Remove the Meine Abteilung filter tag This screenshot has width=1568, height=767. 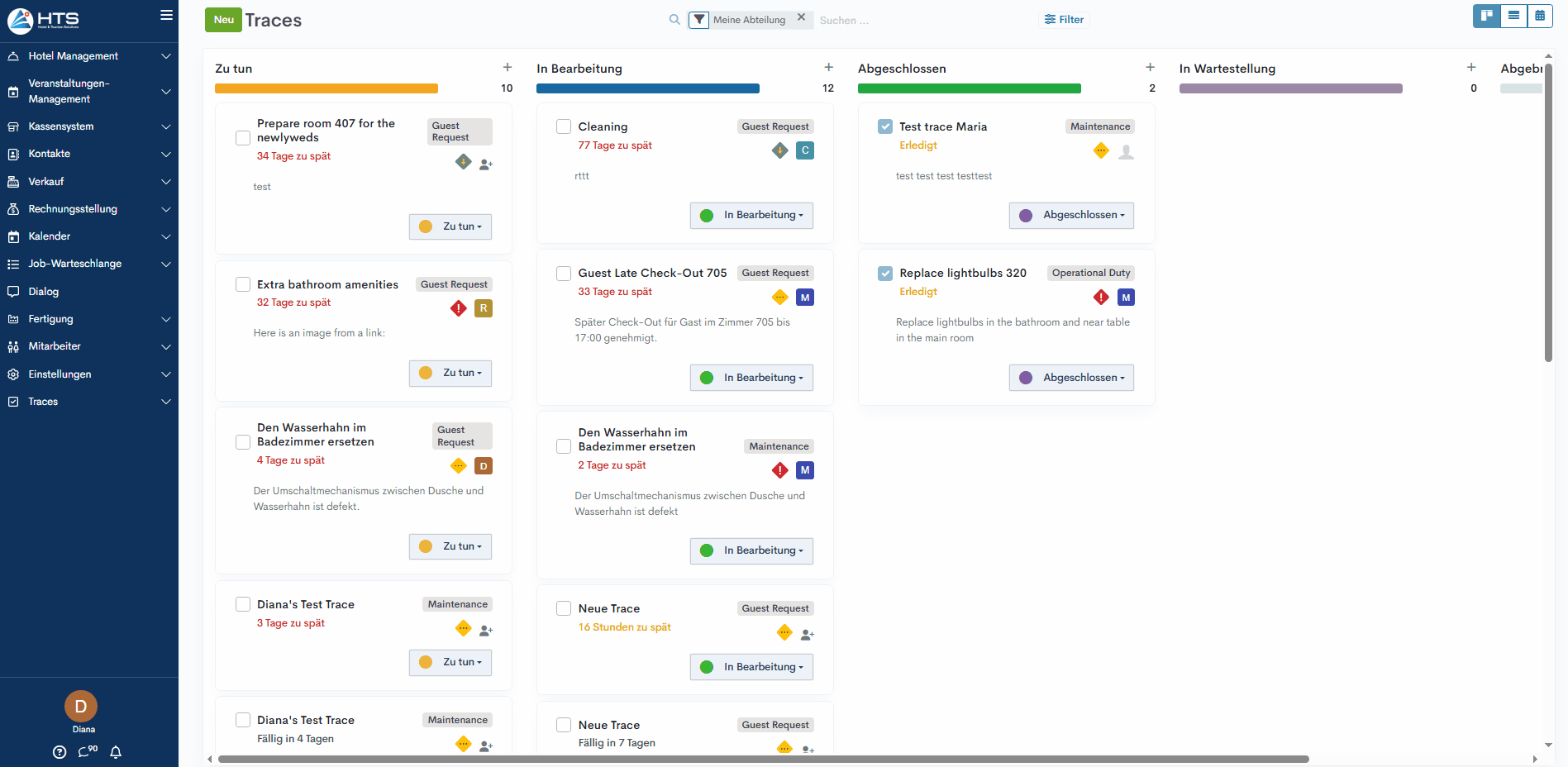(x=801, y=17)
